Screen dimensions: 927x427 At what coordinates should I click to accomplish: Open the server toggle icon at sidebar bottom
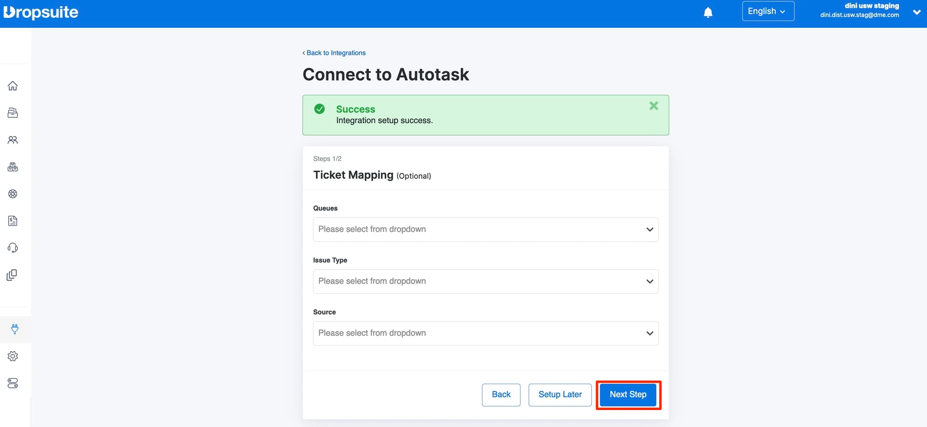12,383
